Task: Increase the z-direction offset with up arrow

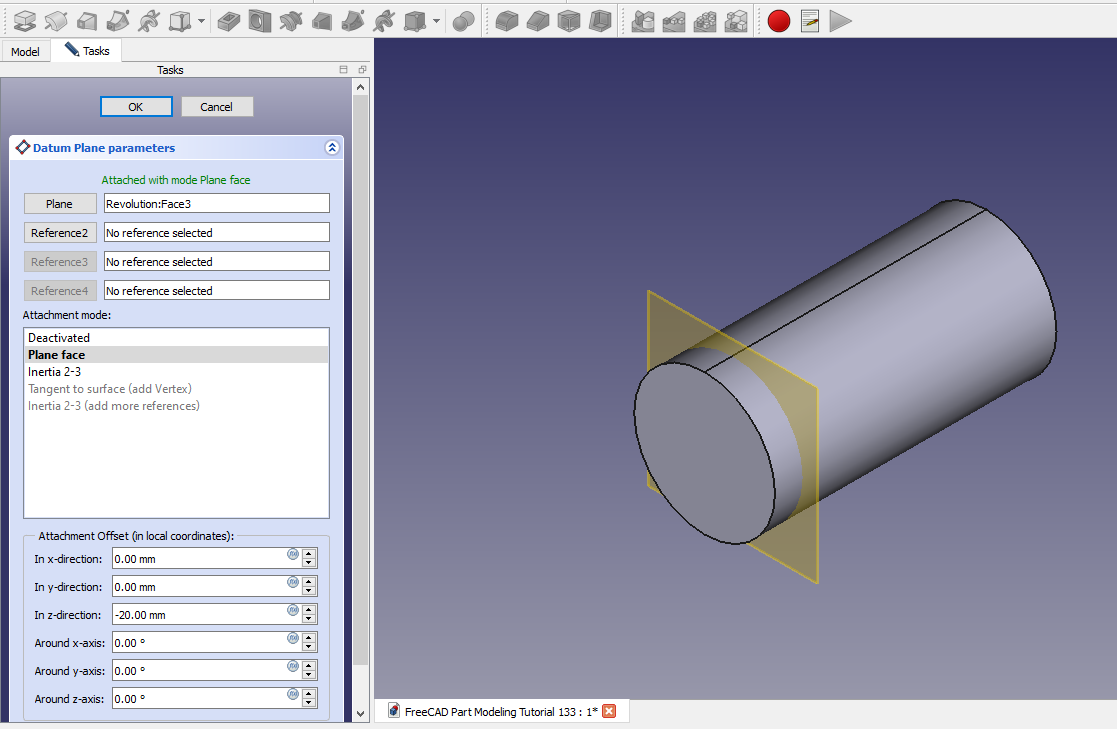Action: 309,610
